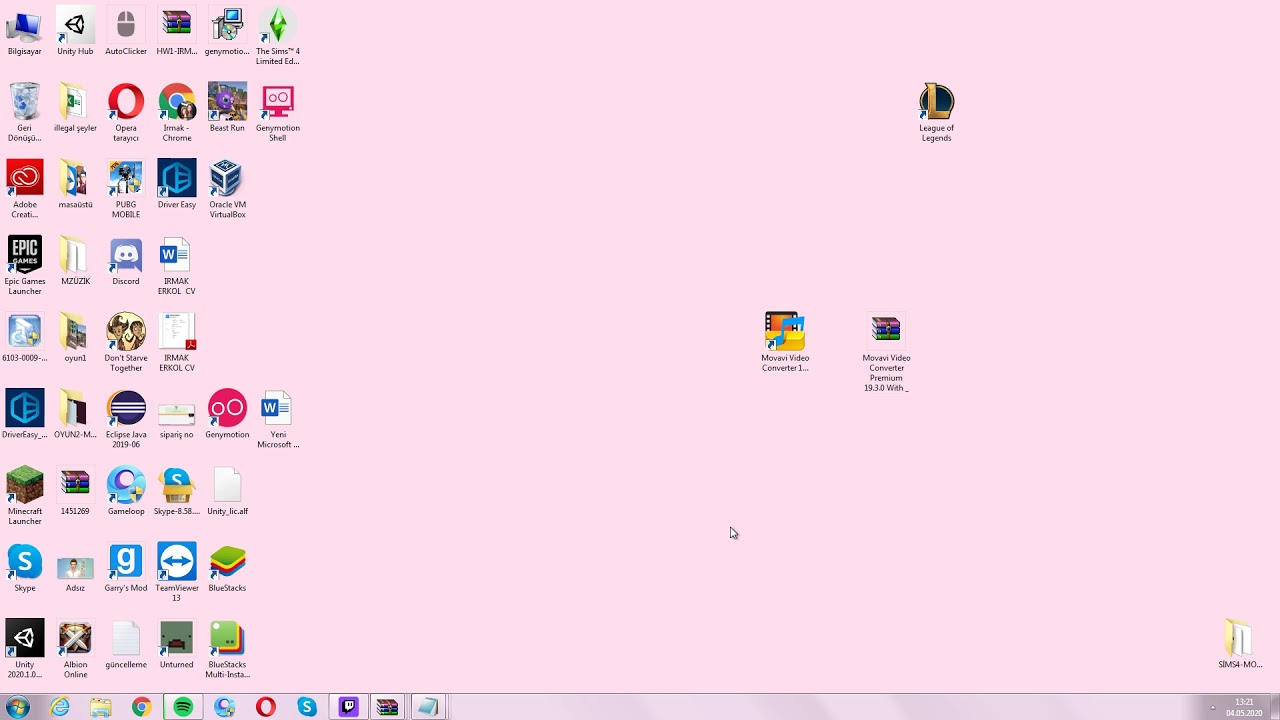The image size is (1280, 720).
Task: Select the MÜZİK folder
Action: 75,262
